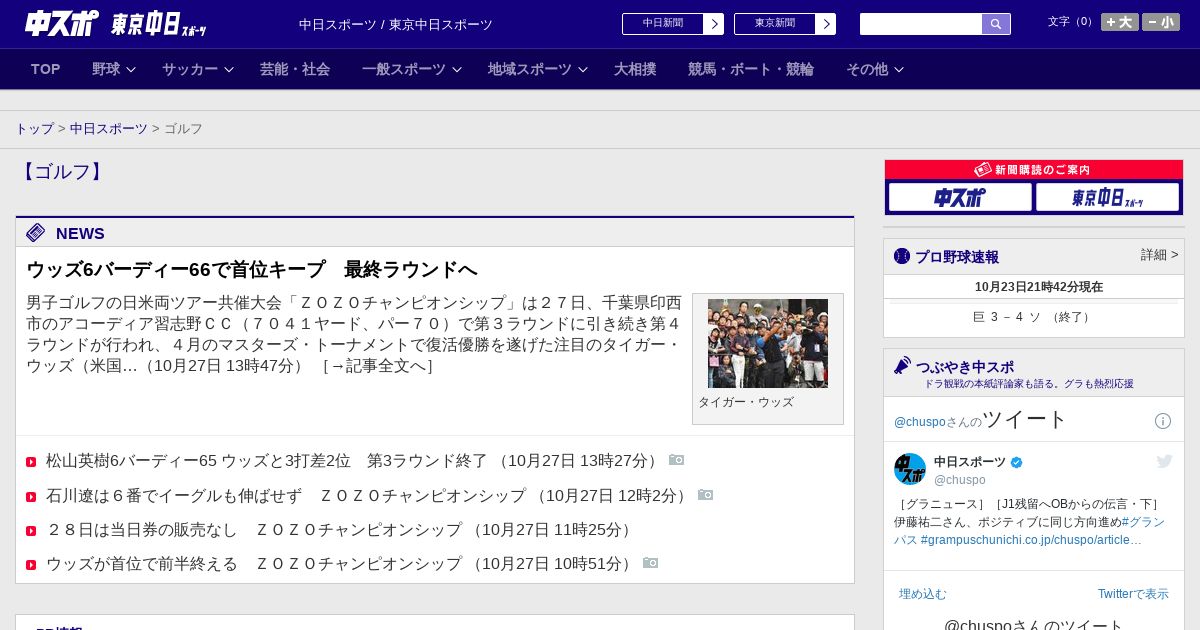This screenshot has width=1200, height=630.
Task: Focus the header search input field
Action: click(921, 24)
